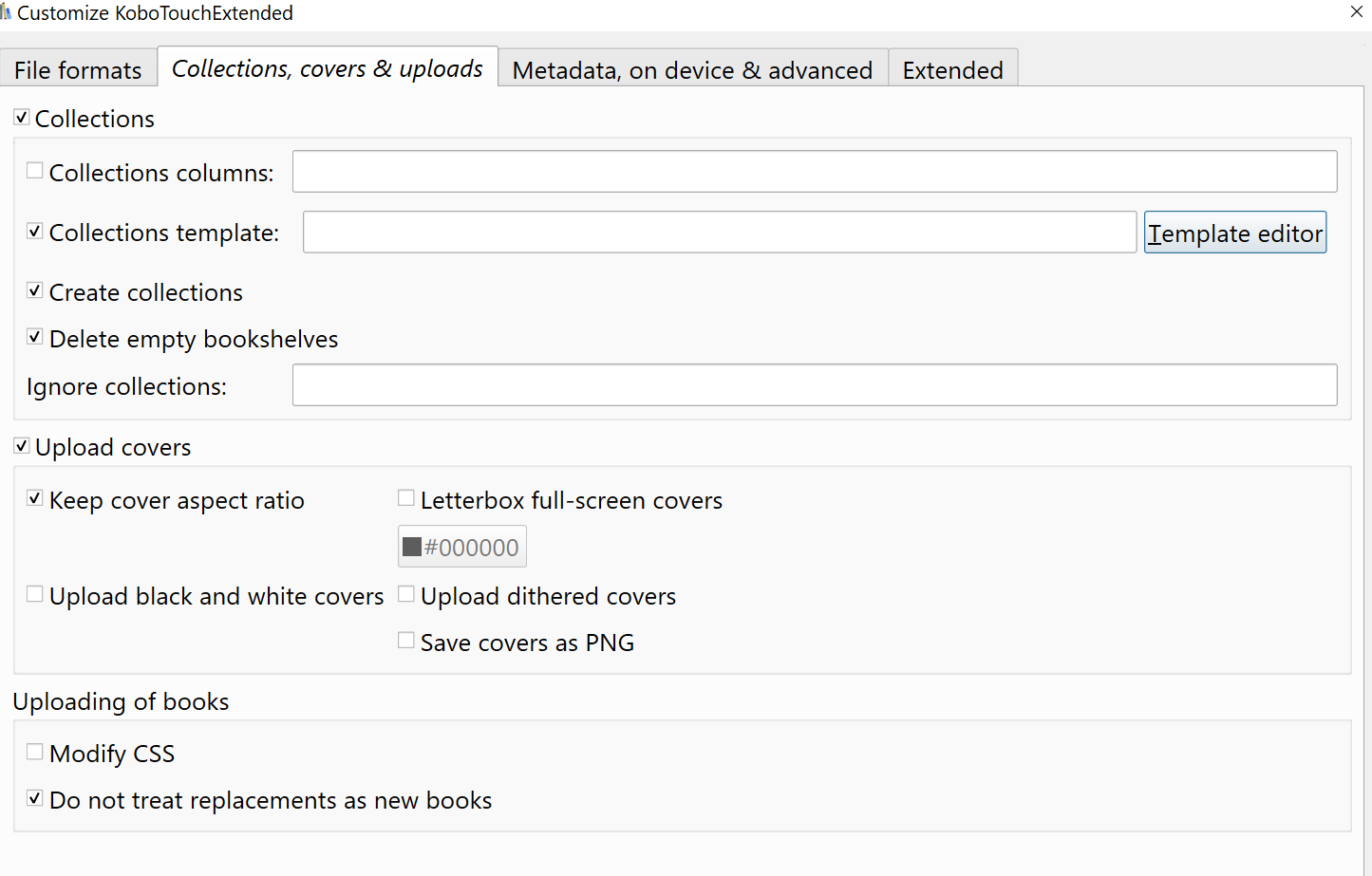The image size is (1372, 876).
Task: Open the #000000 letterbox color picker
Action: click(461, 547)
